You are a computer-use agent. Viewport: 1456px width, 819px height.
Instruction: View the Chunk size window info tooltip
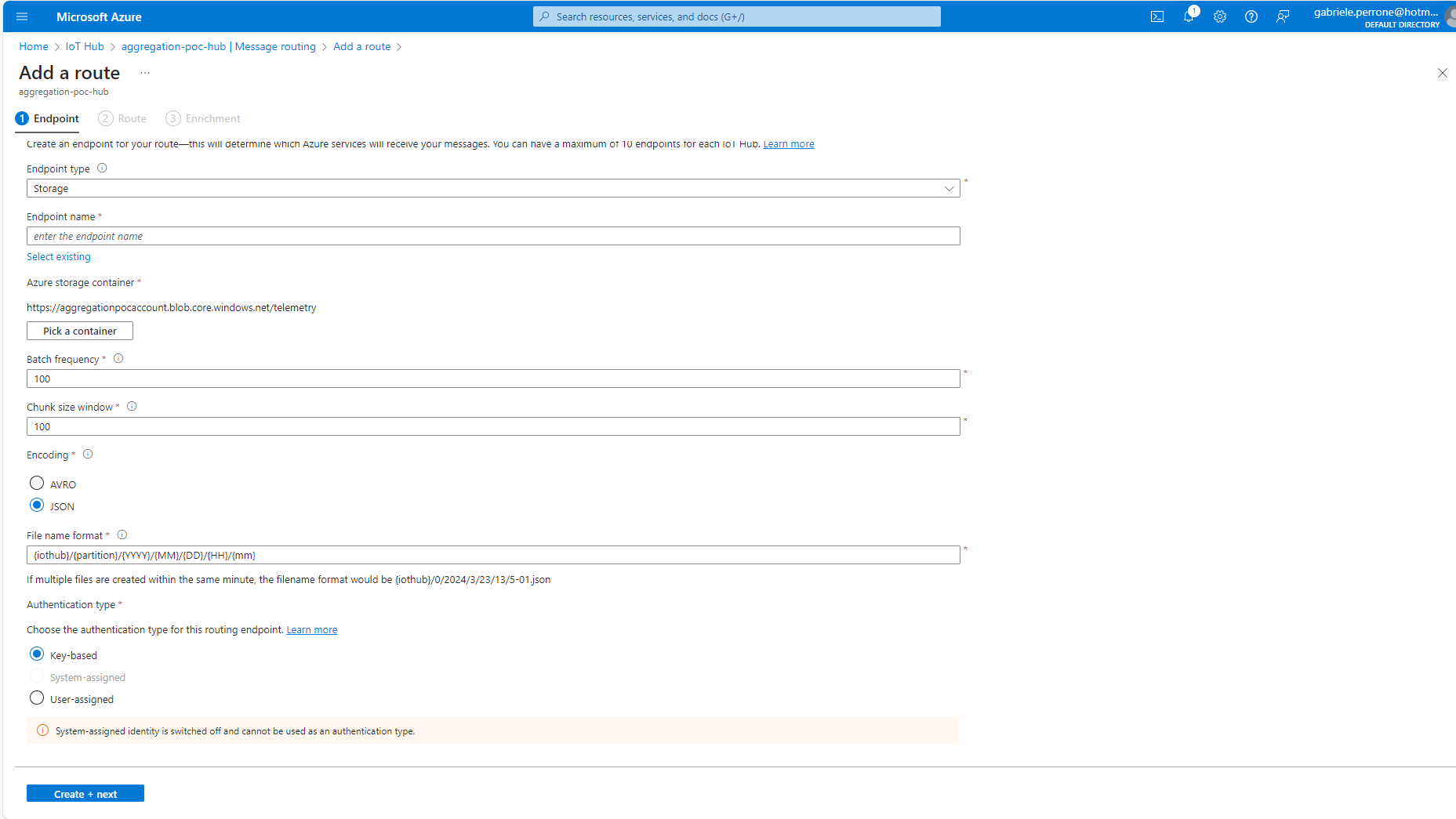pyautogui.click(x=132, y=406)
